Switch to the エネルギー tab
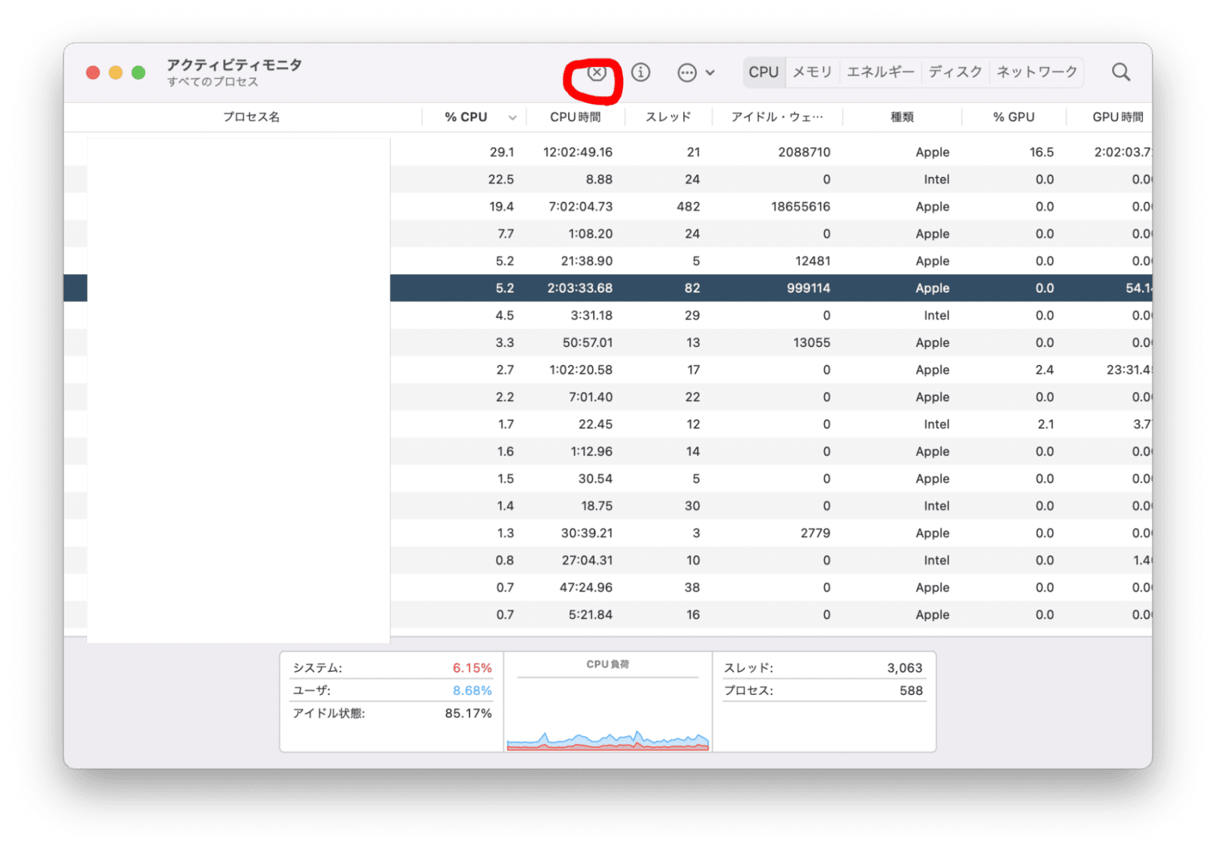Image resolution: width=1216 pixels, height=853 pixels. point(880,72)
